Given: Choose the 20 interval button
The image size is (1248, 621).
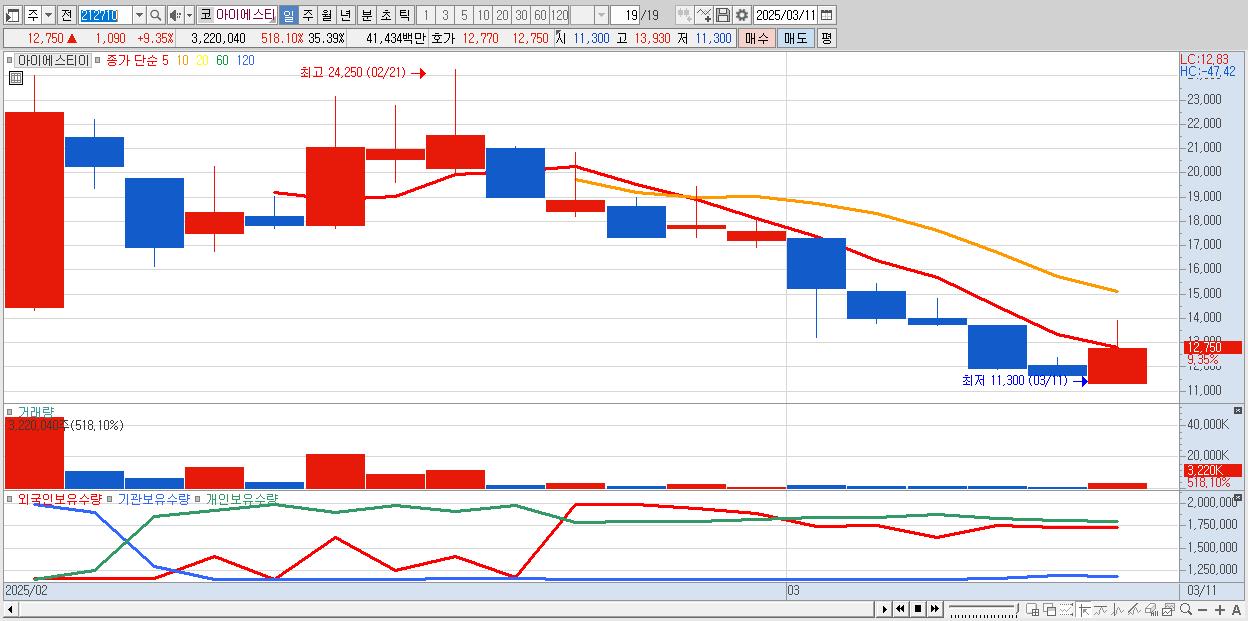Looking at the screenshot, I should pyautogui.click(x=502, y=15).
